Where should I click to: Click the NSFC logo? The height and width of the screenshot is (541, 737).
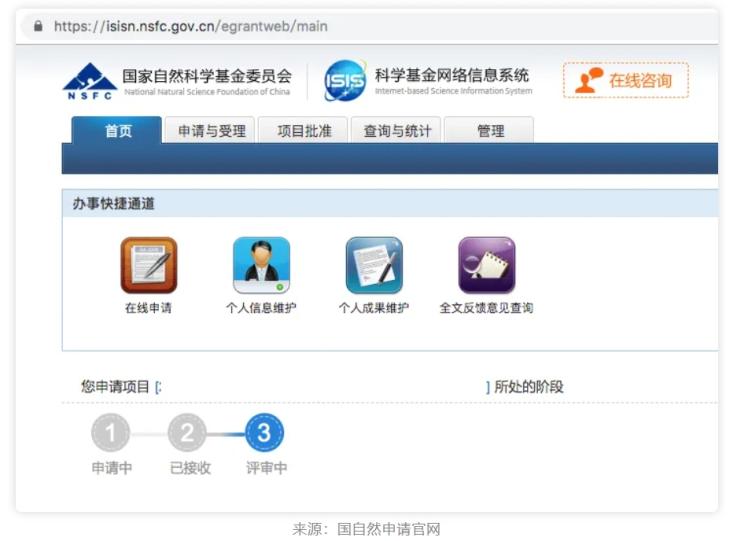point(90,81)
